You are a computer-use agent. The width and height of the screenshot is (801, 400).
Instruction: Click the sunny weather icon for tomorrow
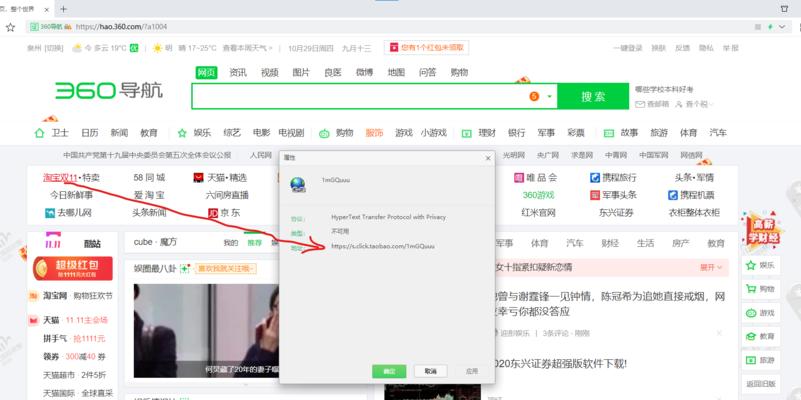click(x=157, y=48)
